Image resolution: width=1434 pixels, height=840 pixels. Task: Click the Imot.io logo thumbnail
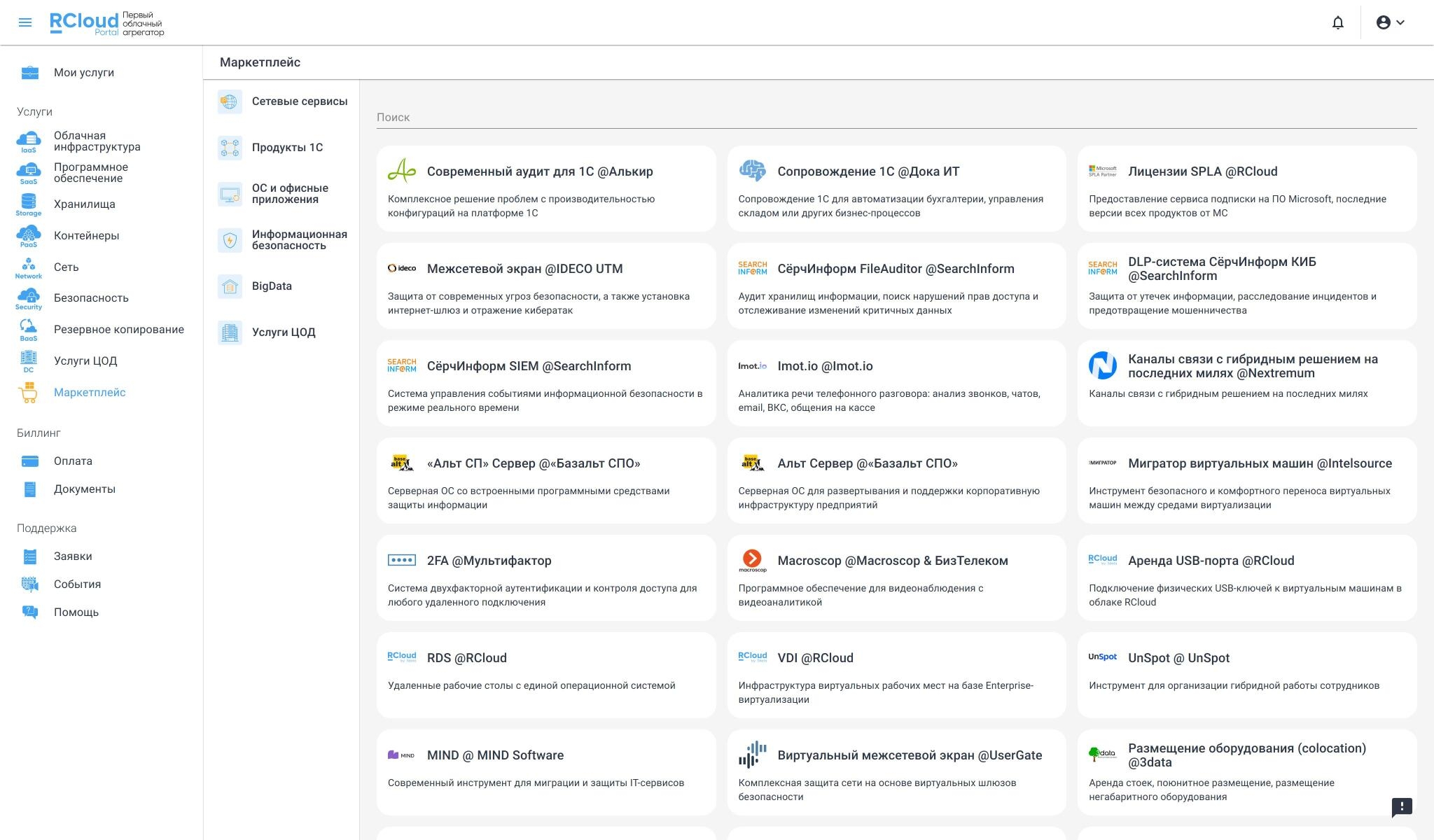(x=753, y=366)
